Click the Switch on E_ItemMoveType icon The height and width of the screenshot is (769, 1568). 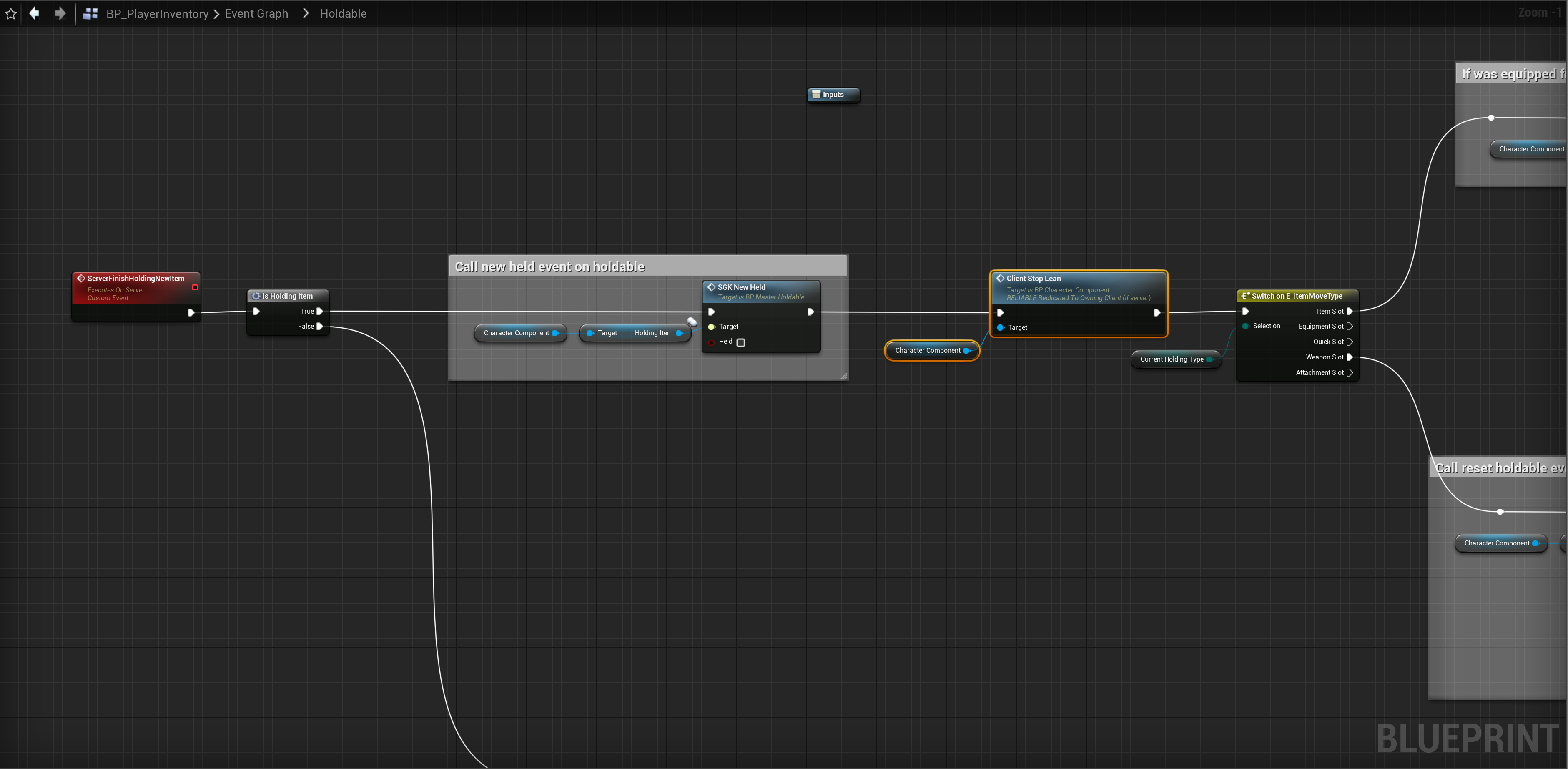coord(1245,296)
